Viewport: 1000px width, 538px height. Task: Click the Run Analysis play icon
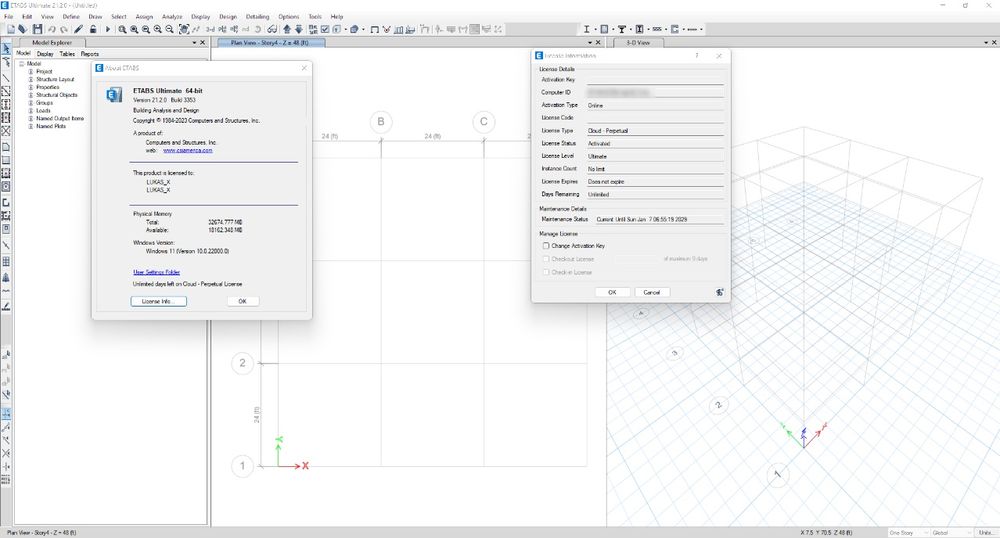click(107, 29)
